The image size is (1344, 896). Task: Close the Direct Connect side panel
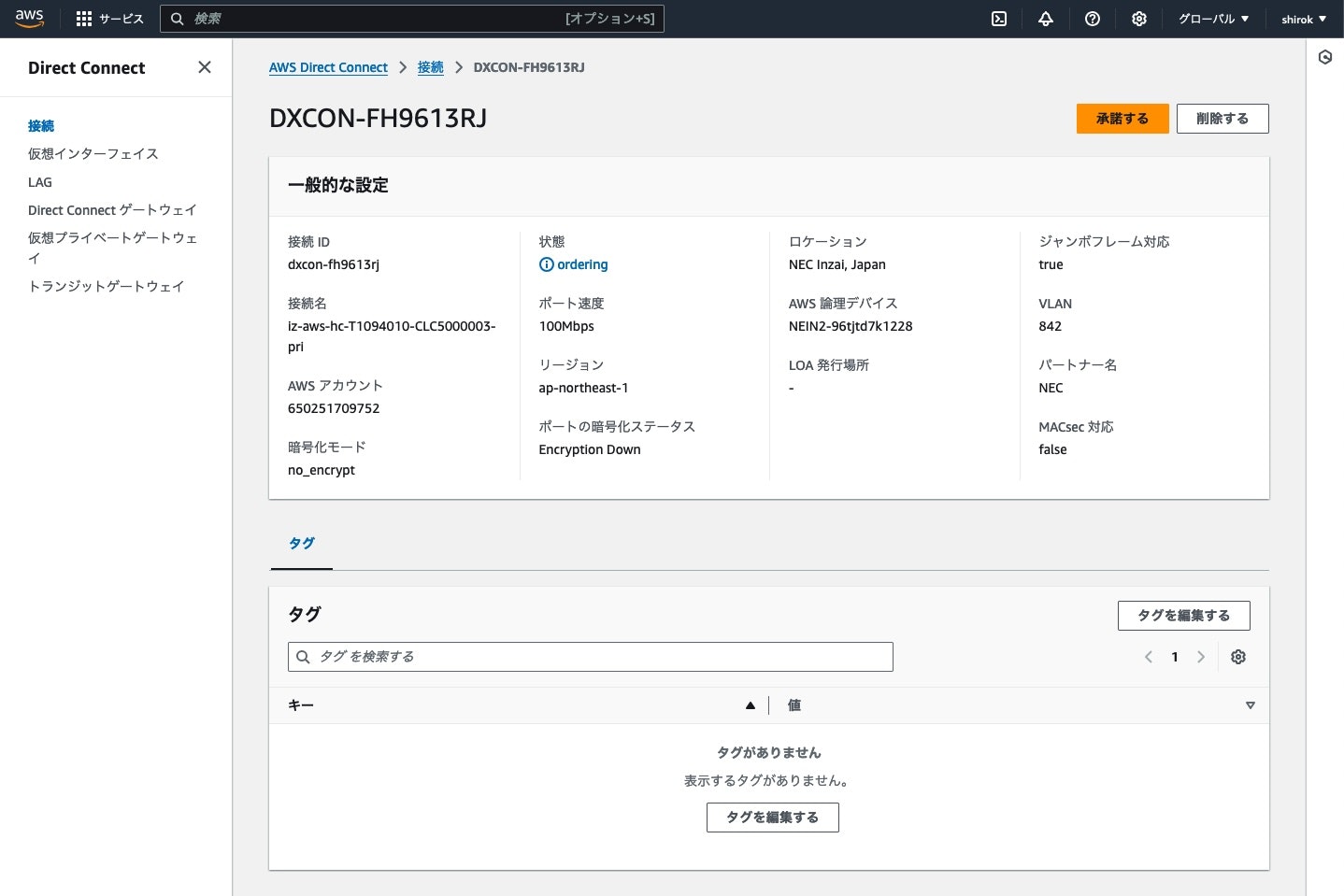click(205, 67)
